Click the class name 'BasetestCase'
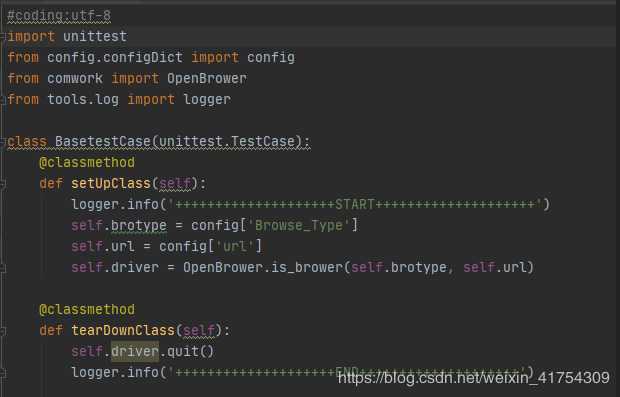 [x=103, y=142]
